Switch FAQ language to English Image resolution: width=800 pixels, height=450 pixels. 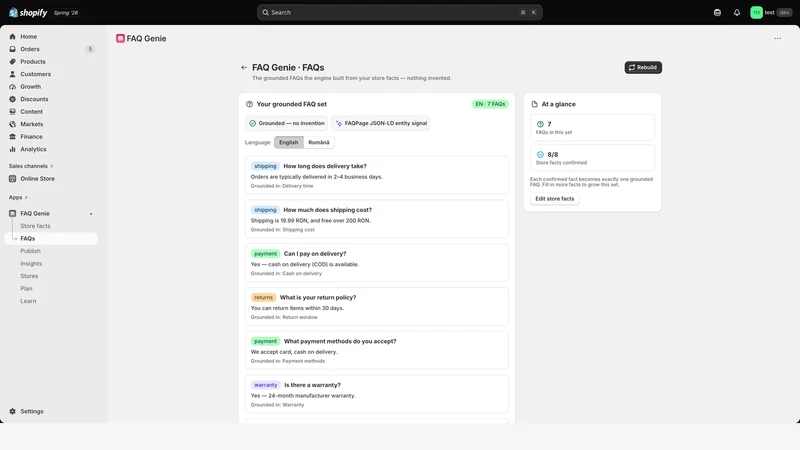coord(289,142)
